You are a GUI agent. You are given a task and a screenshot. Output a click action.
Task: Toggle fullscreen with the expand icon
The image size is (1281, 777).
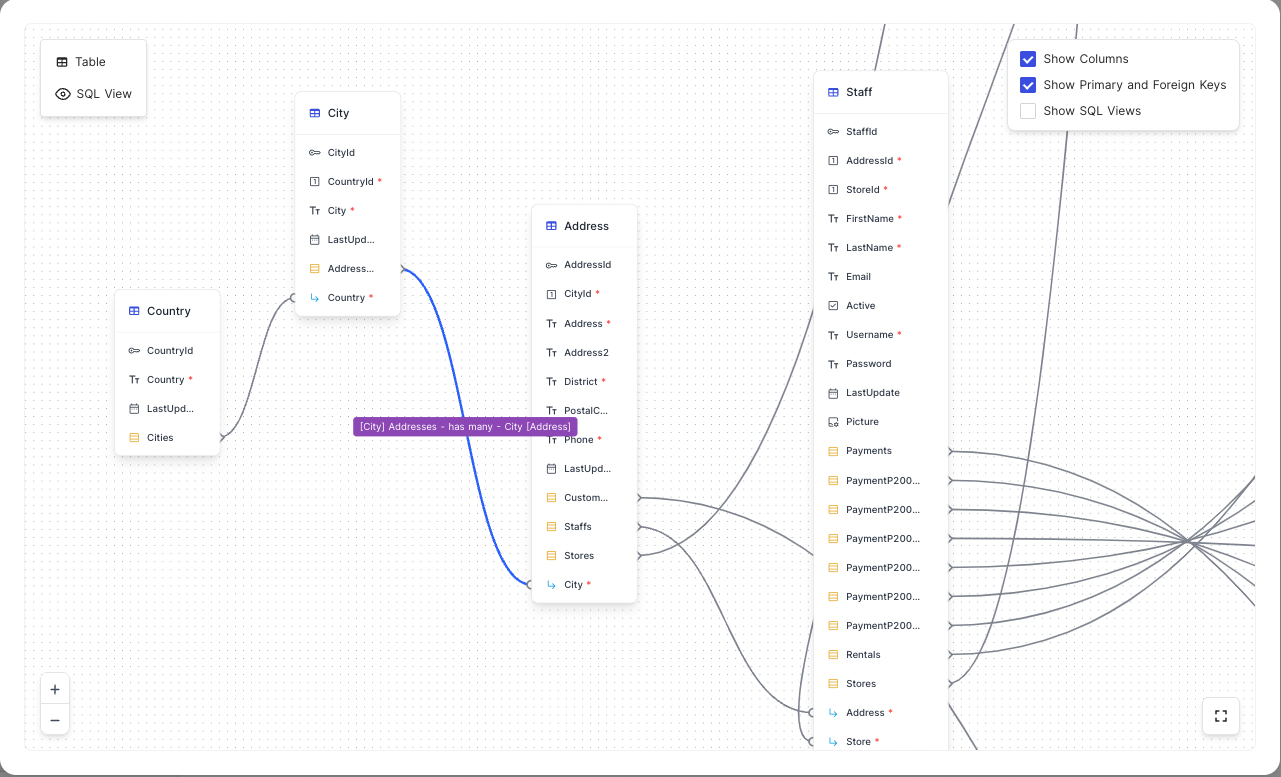pos(1220,716)
